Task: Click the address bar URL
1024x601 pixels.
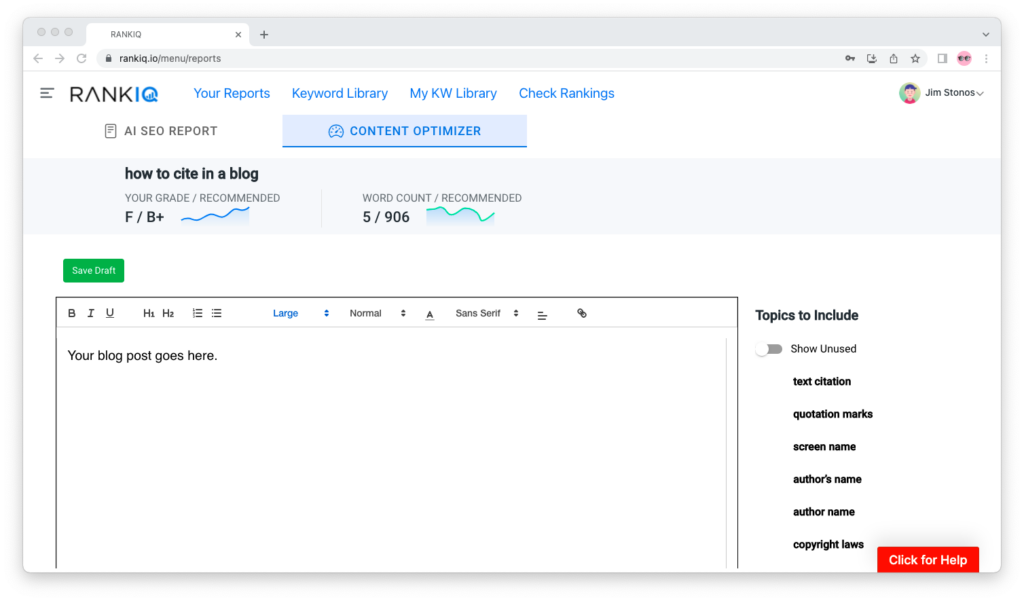Action: point(170,58)
